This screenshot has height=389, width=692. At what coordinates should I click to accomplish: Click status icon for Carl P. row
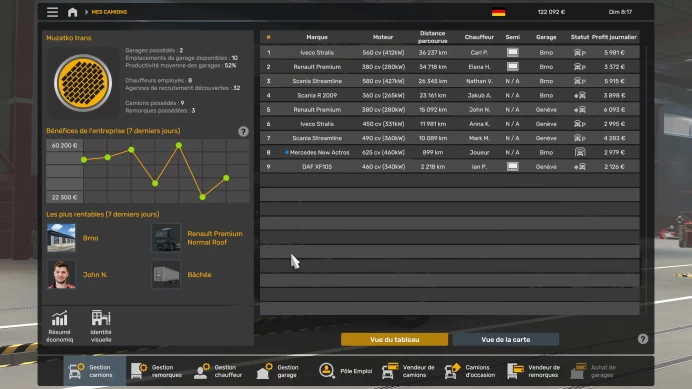coord(579,53)
